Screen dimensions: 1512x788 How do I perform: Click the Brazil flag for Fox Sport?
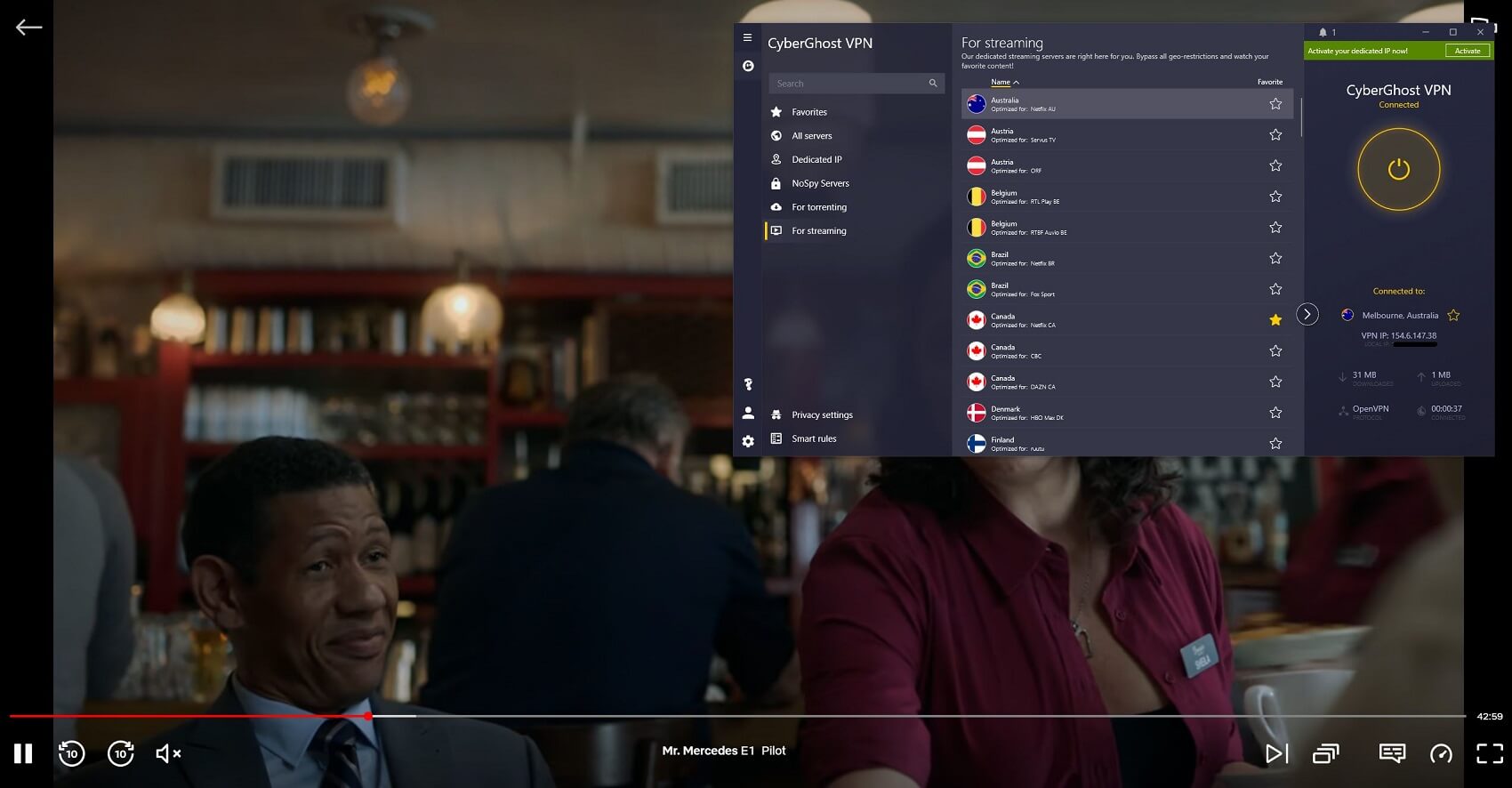977,289
